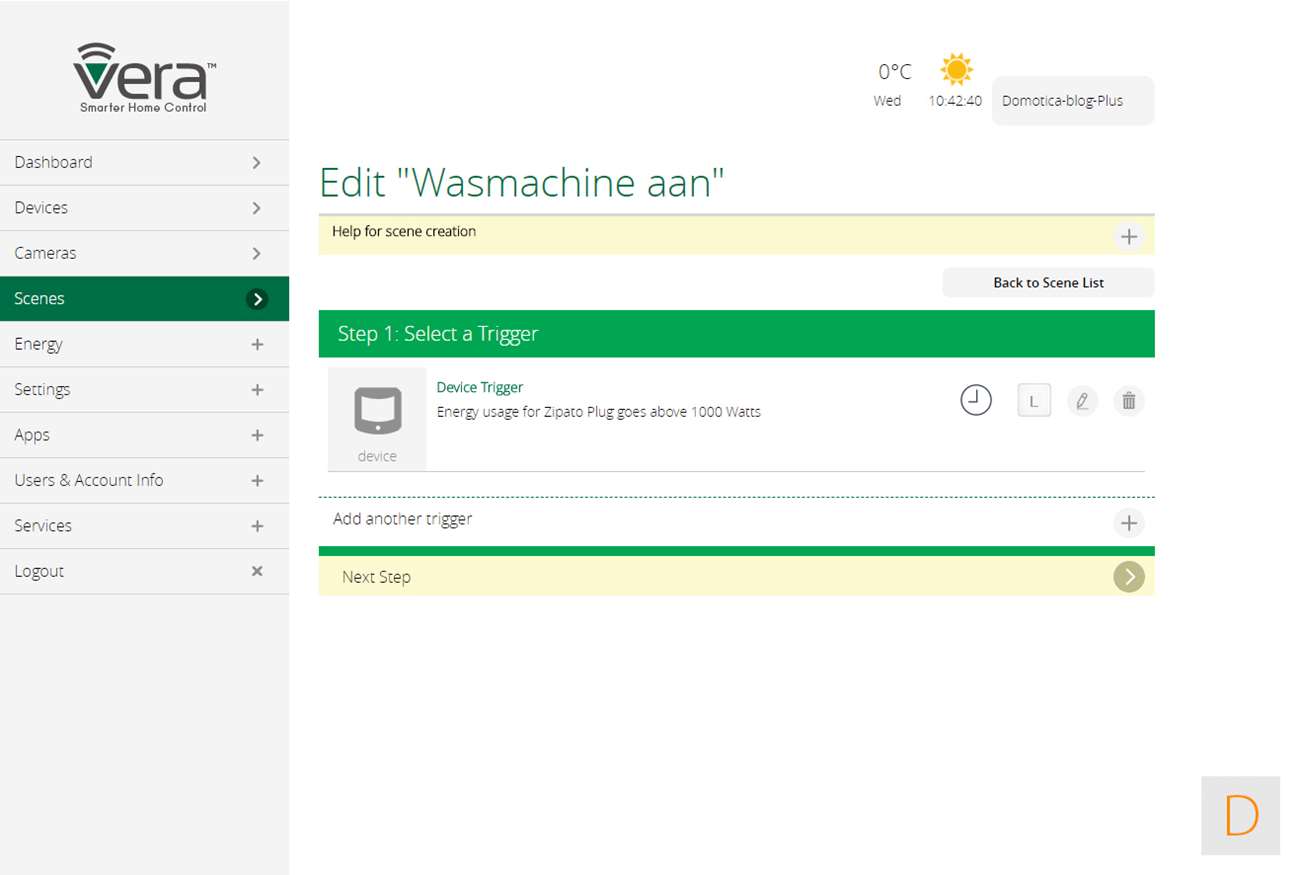The image size is (1300, 875).
Task: Expand the Add another trigger section
Action: (x=1128, y=522)
